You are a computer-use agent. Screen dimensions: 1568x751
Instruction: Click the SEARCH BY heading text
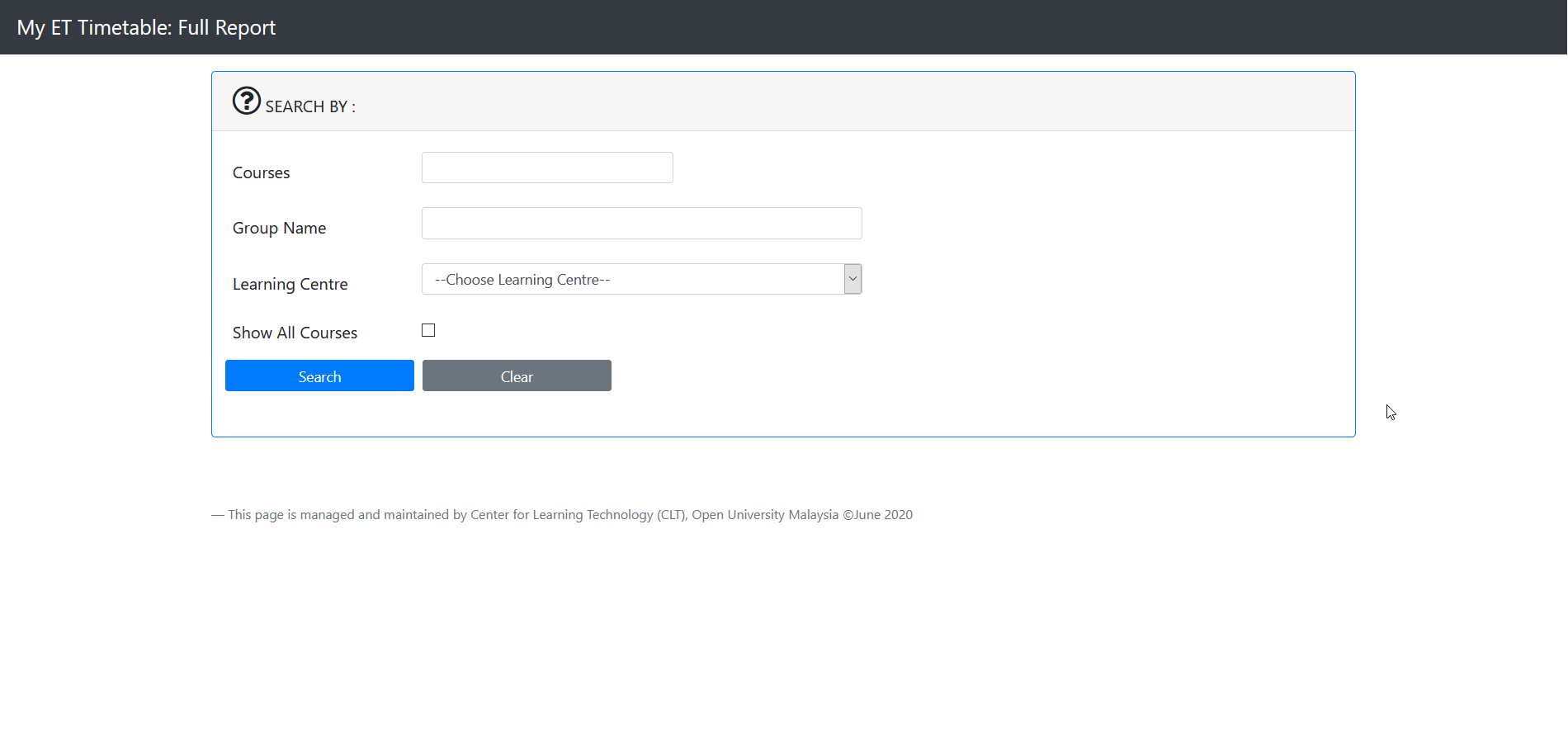point(310,107)
